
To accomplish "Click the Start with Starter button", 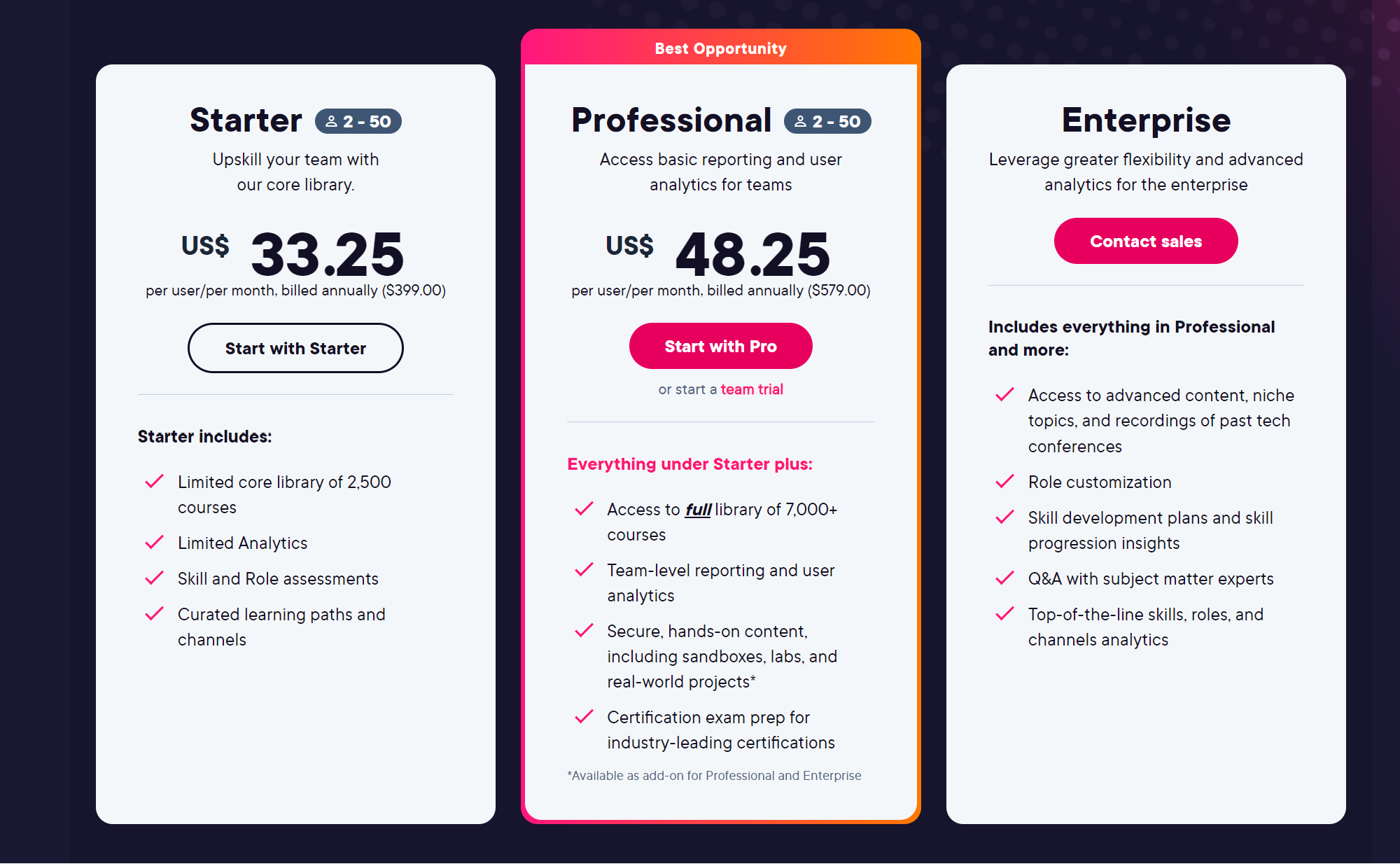I will 295,348.
